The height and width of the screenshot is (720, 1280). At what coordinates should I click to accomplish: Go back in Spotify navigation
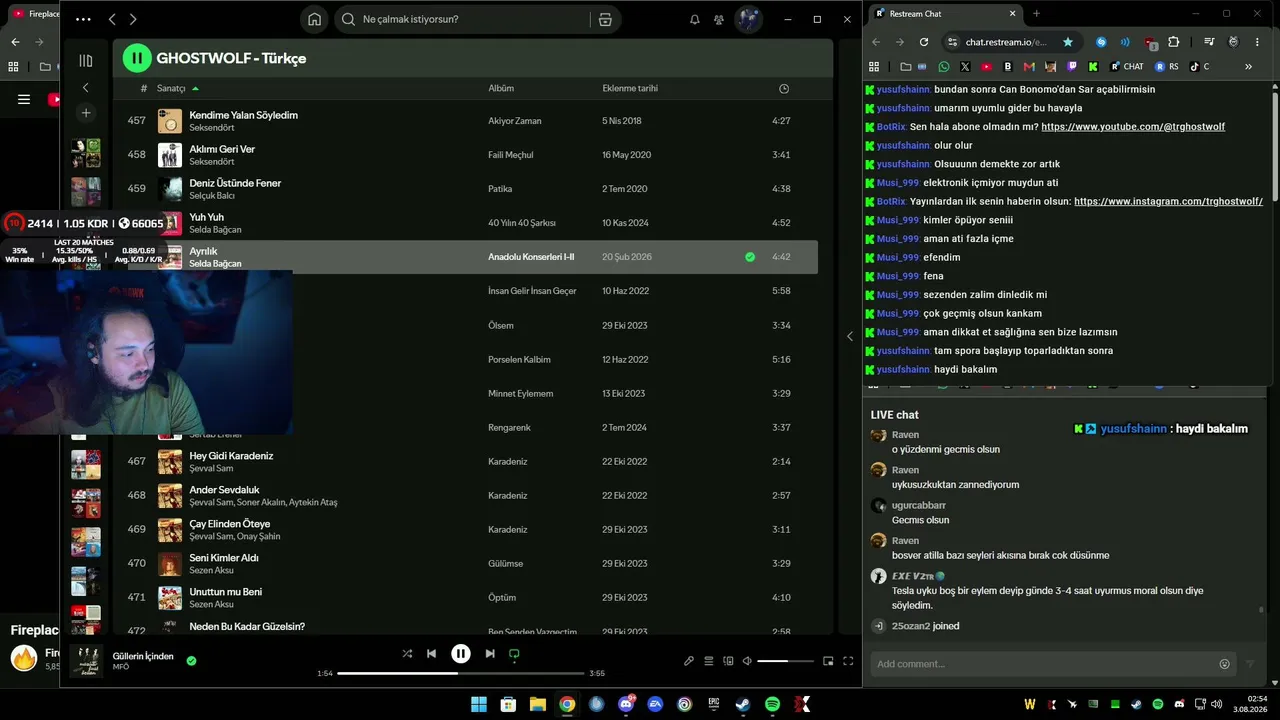112,19
